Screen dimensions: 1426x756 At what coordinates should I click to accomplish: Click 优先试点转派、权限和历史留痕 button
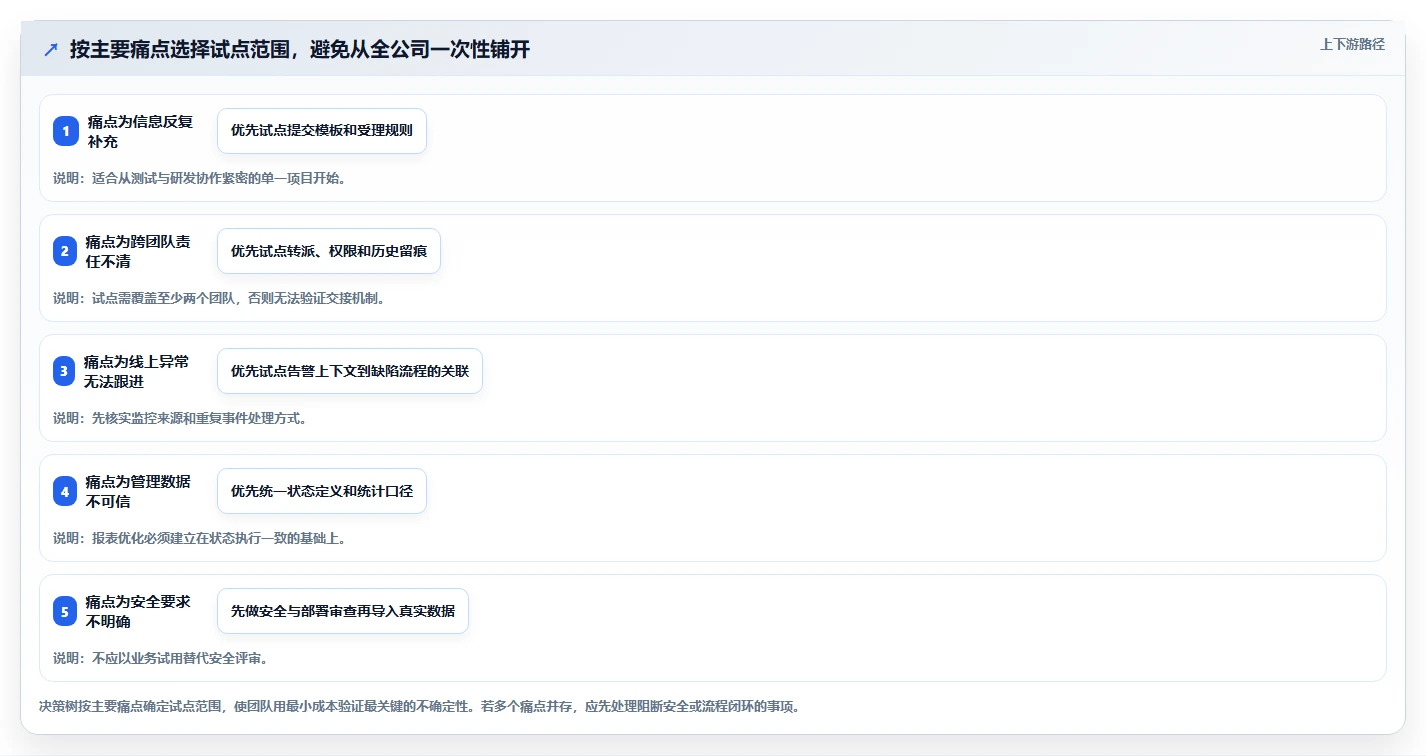329,251
